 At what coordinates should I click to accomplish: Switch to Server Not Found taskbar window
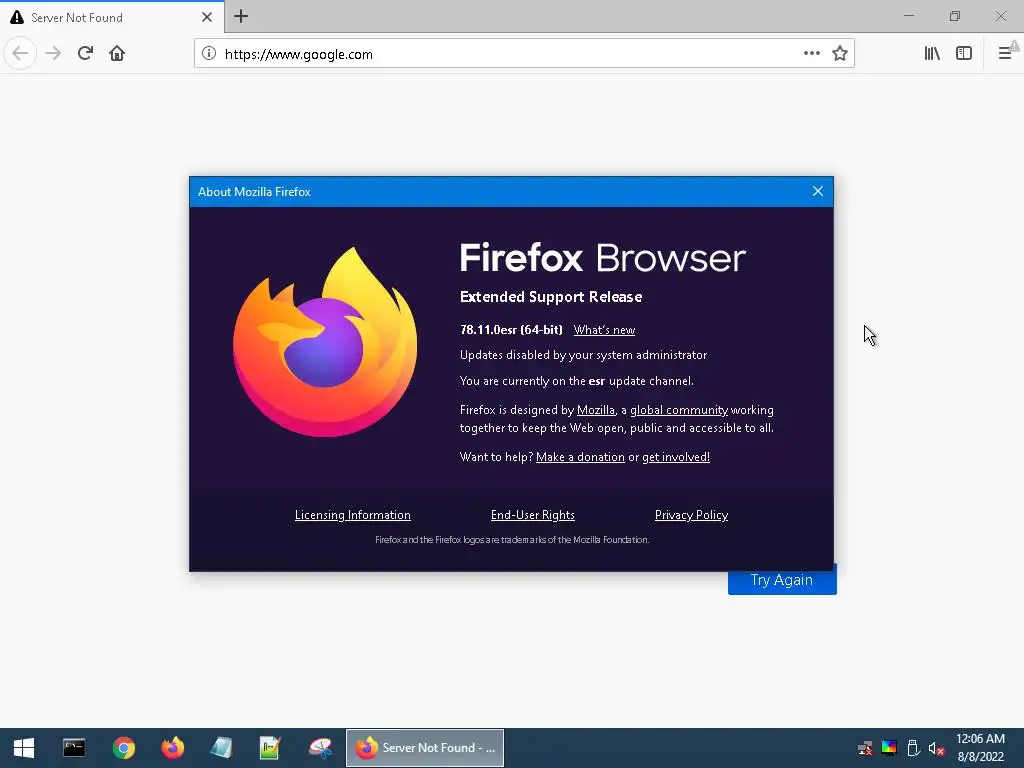pos(424,748)
